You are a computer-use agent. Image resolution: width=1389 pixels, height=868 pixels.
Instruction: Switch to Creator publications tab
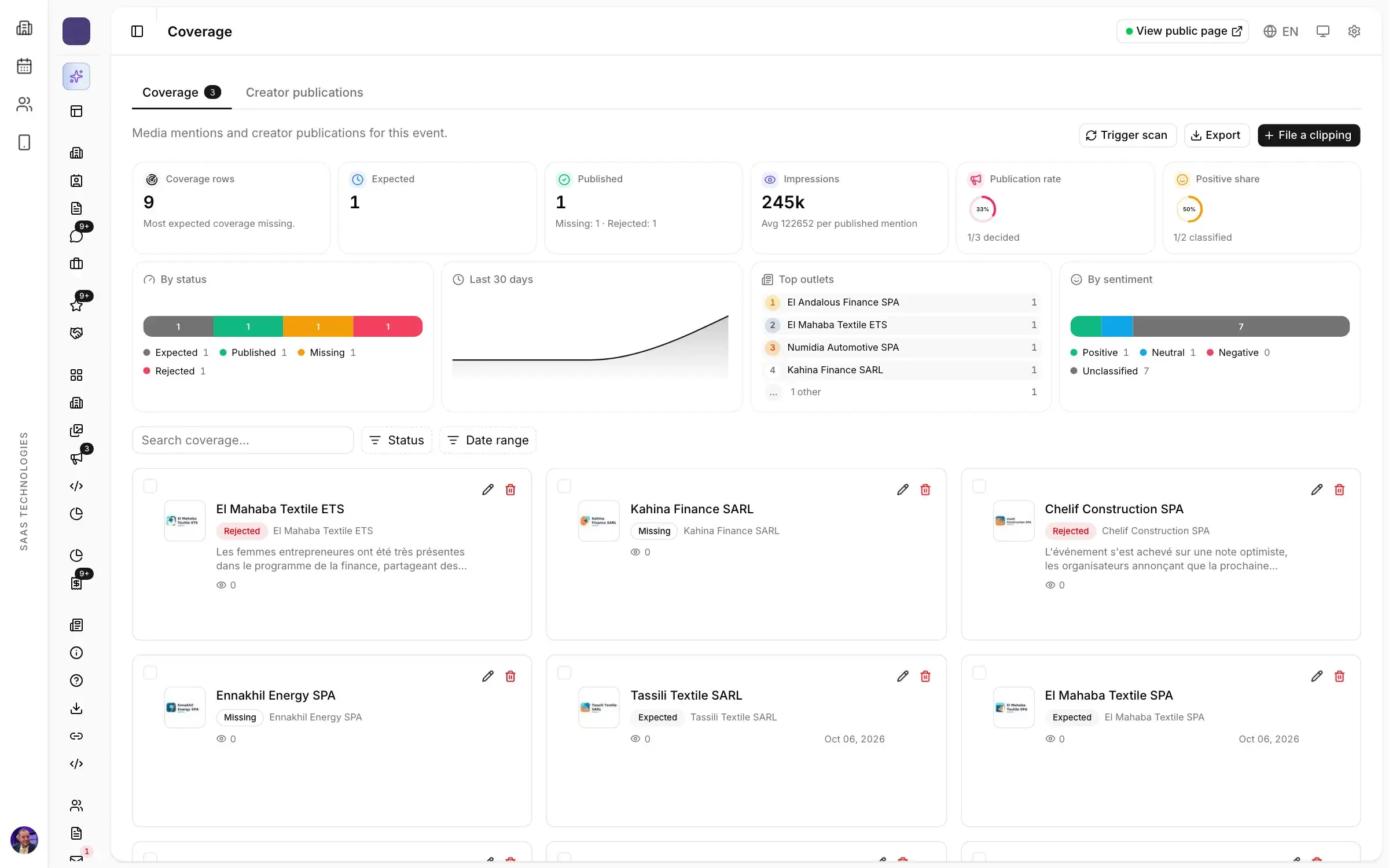pyautogui.click(x=304, y=93)
